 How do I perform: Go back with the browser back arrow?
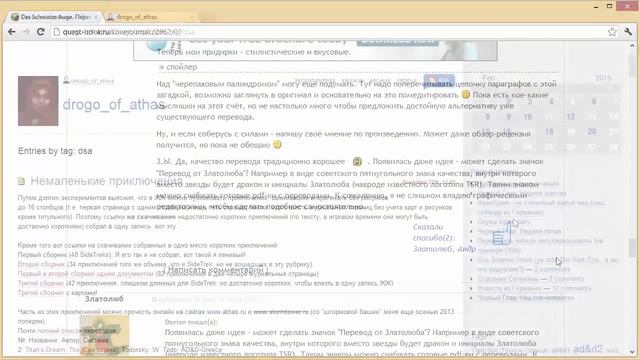click(x=11, y=32)
